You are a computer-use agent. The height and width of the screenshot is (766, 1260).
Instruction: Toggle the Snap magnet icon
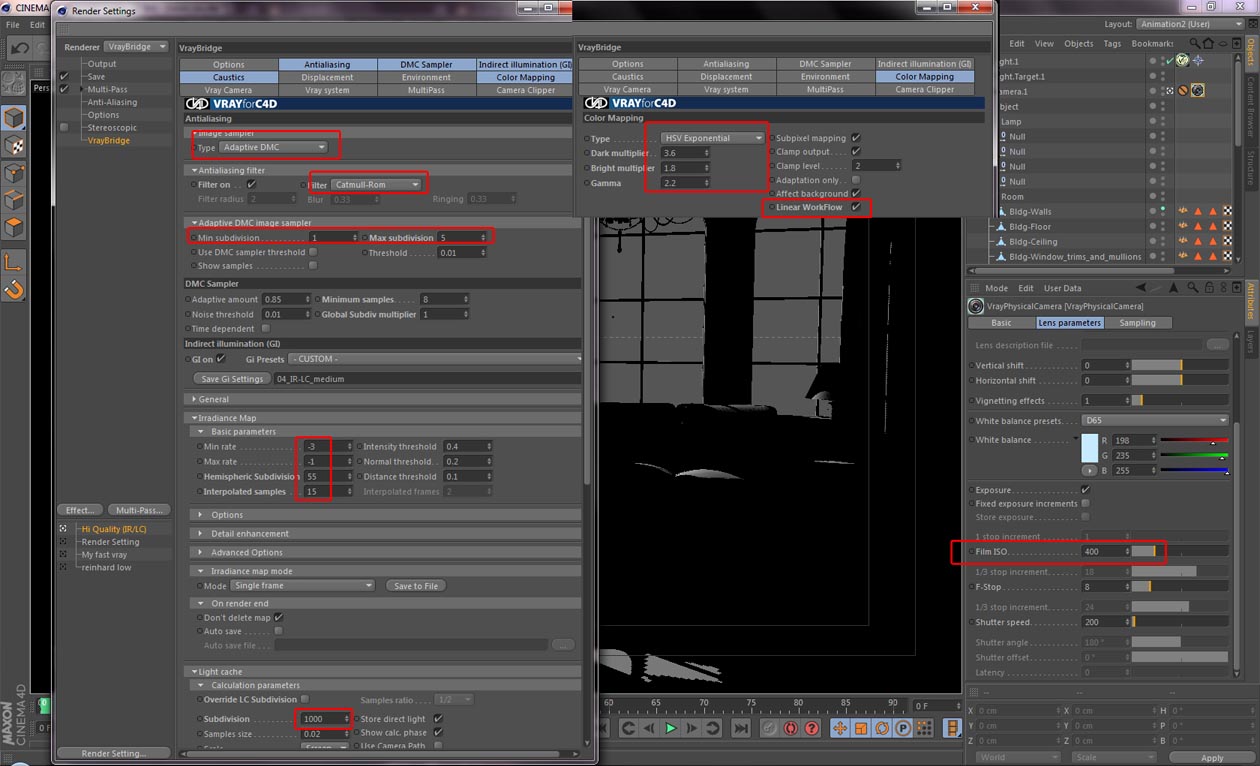14,290
